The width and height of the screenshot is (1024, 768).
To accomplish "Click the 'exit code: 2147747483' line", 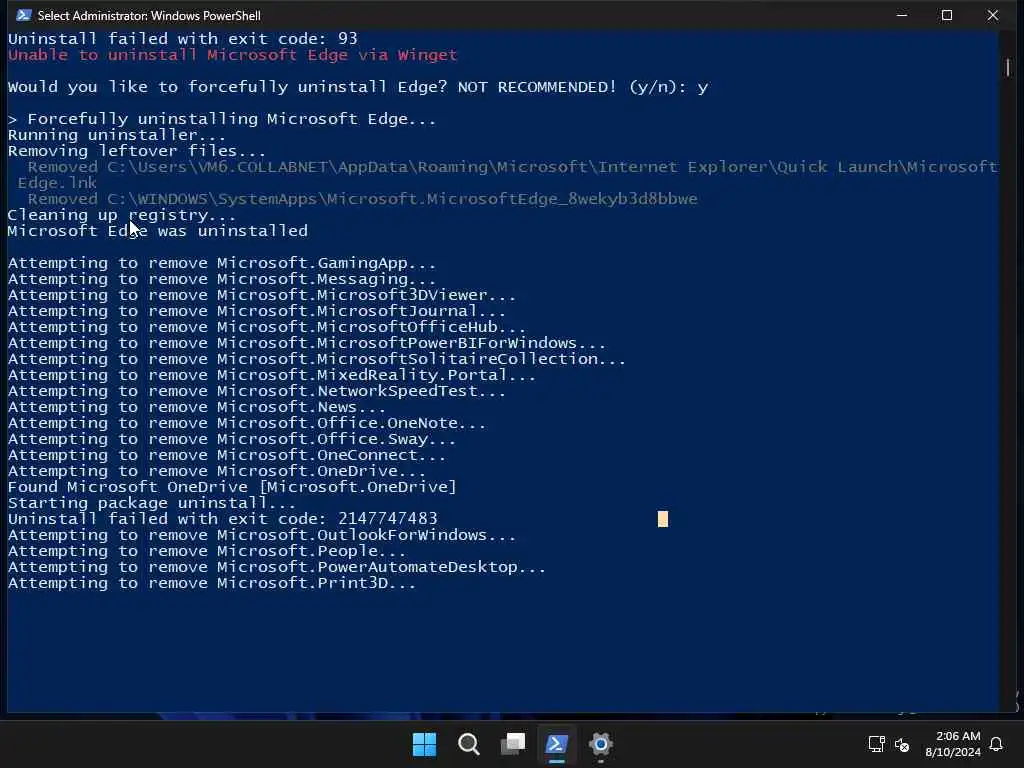I will click(x=223, y=519).
